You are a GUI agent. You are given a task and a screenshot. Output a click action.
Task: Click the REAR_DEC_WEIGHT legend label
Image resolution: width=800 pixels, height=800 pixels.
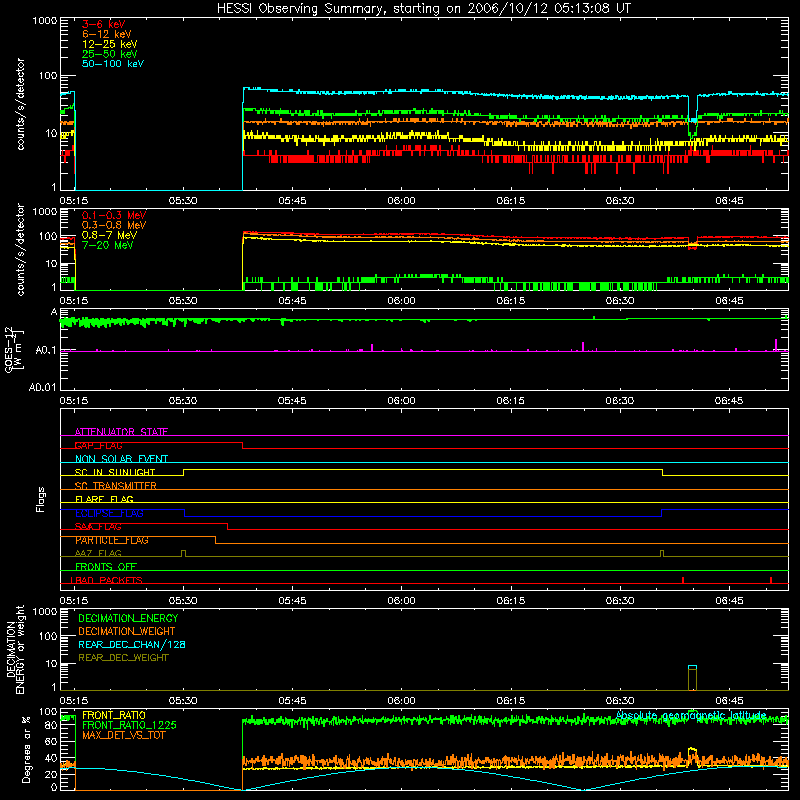coord(123,658)
